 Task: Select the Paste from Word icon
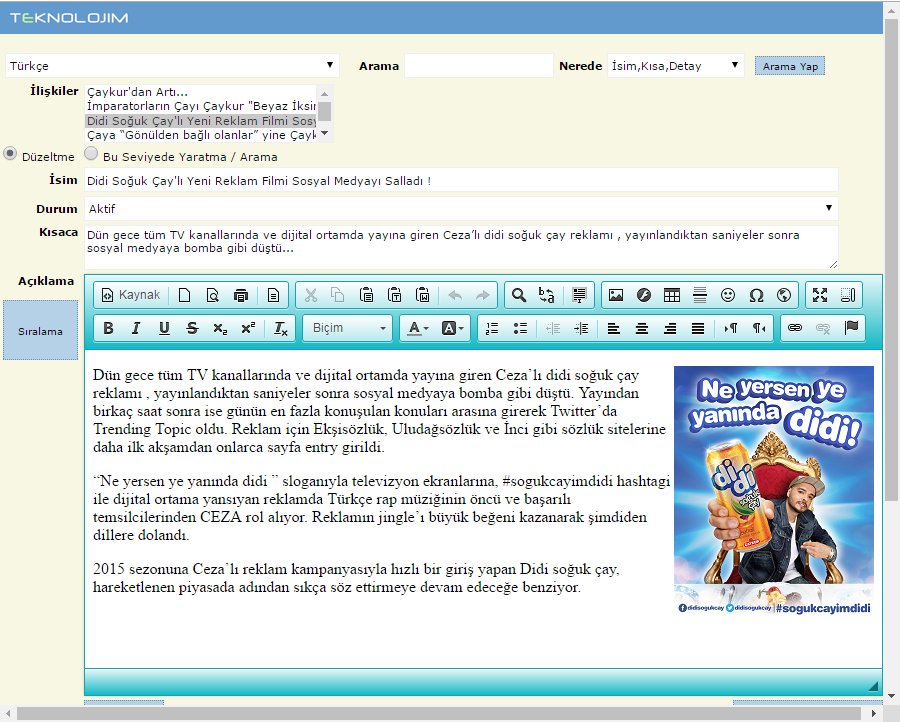(422, 295)
